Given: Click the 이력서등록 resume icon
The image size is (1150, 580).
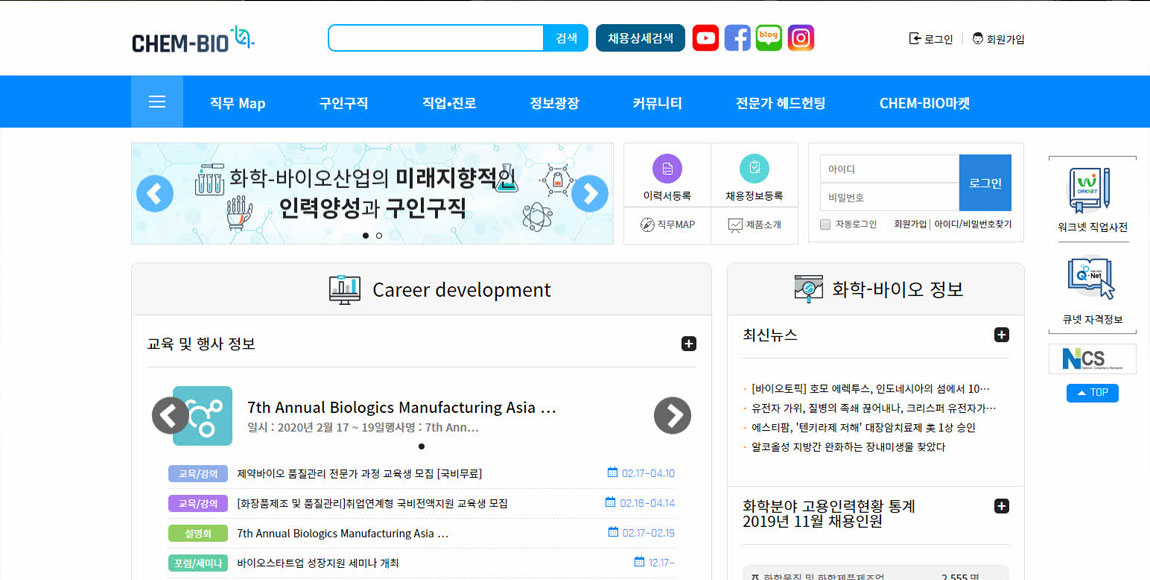Looking at the screenshot, I should click(x=667, y=169).
